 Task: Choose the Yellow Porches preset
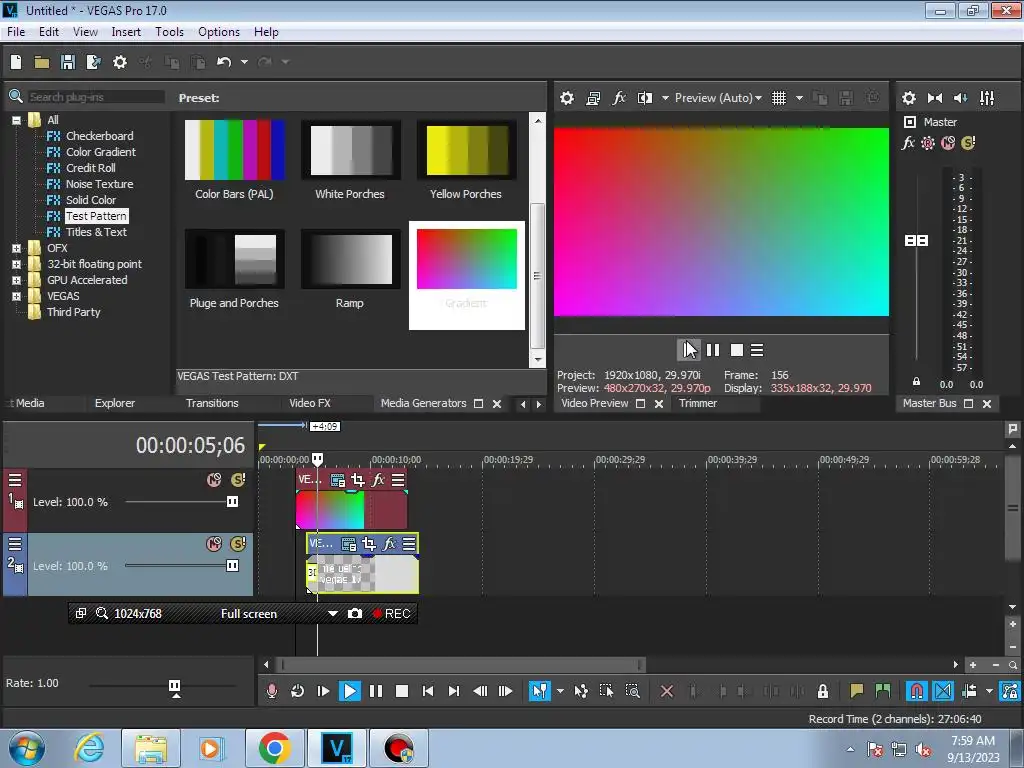466,151
